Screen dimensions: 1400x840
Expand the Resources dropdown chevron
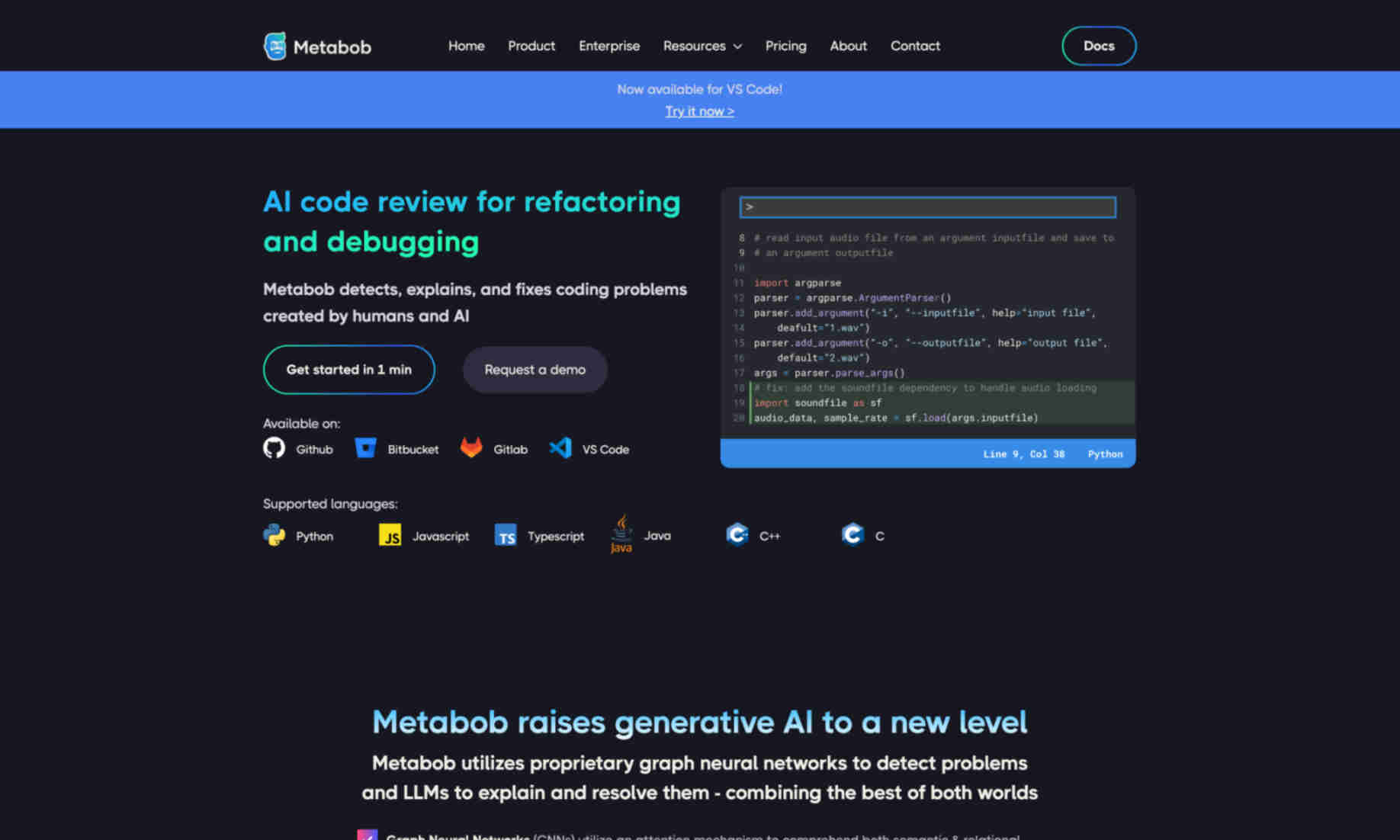(737, 46)
